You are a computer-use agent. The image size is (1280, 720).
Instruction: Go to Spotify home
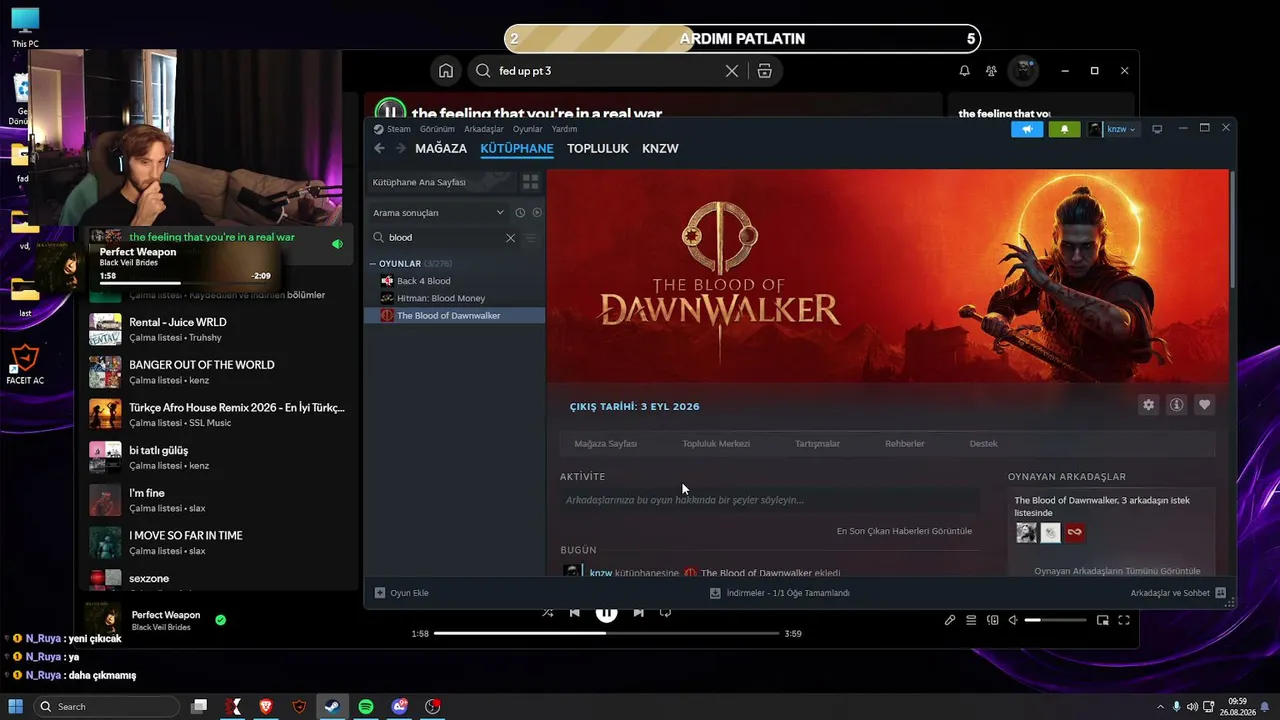coord(446,71)
